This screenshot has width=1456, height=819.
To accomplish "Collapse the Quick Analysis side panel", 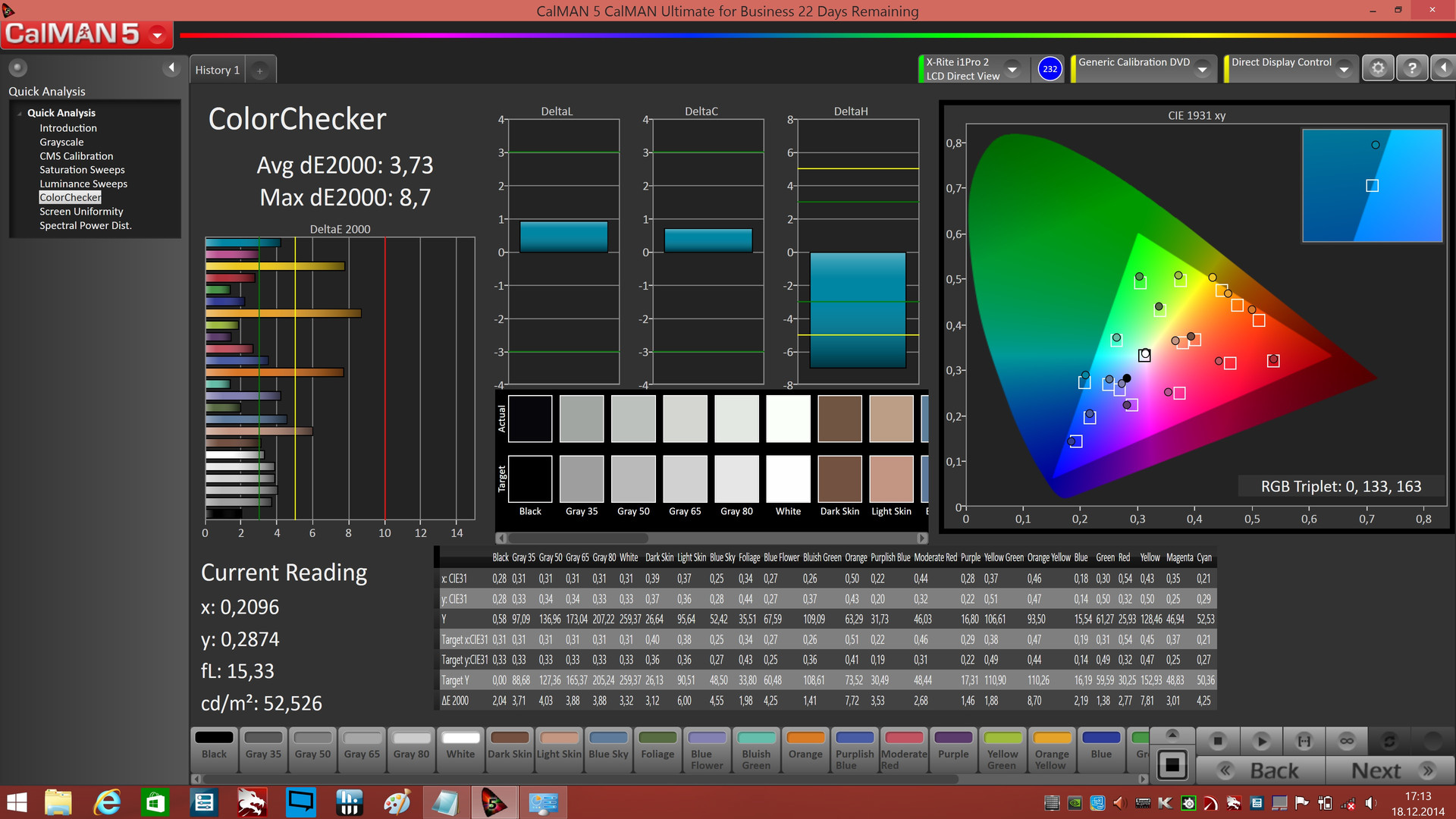I will (x=171, y=68).
